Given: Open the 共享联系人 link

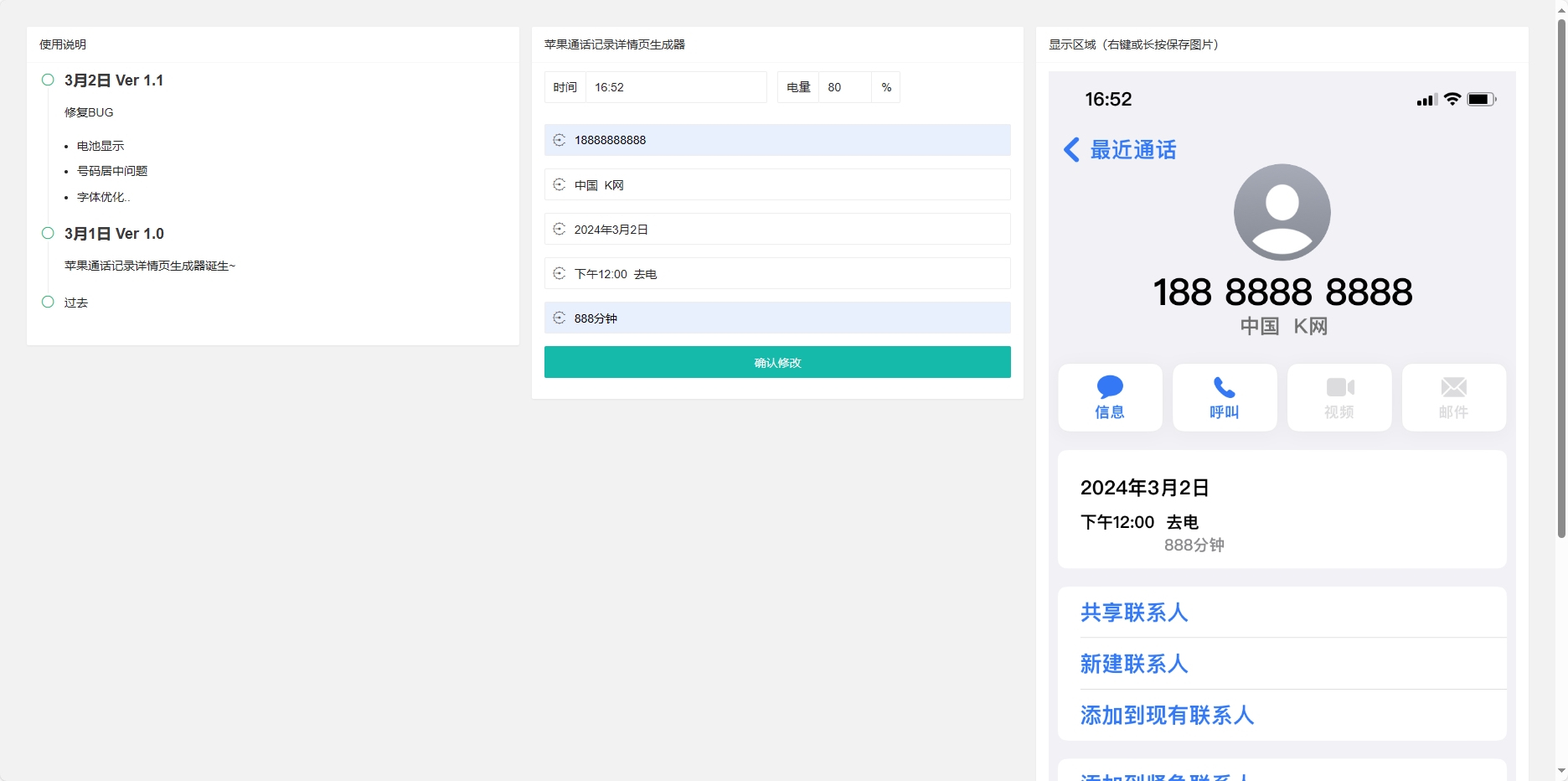Looking at the screenshot, I should coord(1134,613).
